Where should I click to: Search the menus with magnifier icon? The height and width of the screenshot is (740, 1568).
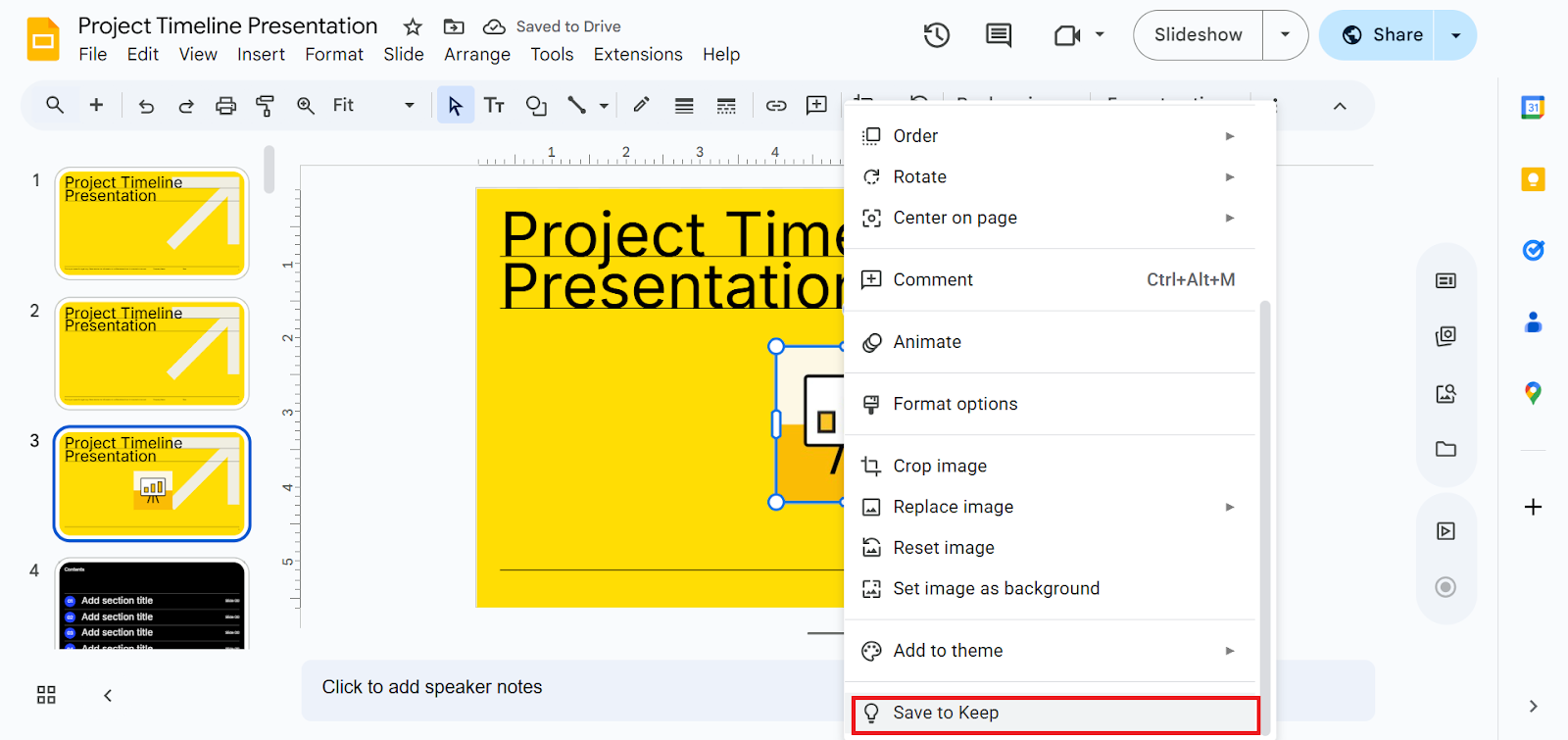(x=55, y=105)
